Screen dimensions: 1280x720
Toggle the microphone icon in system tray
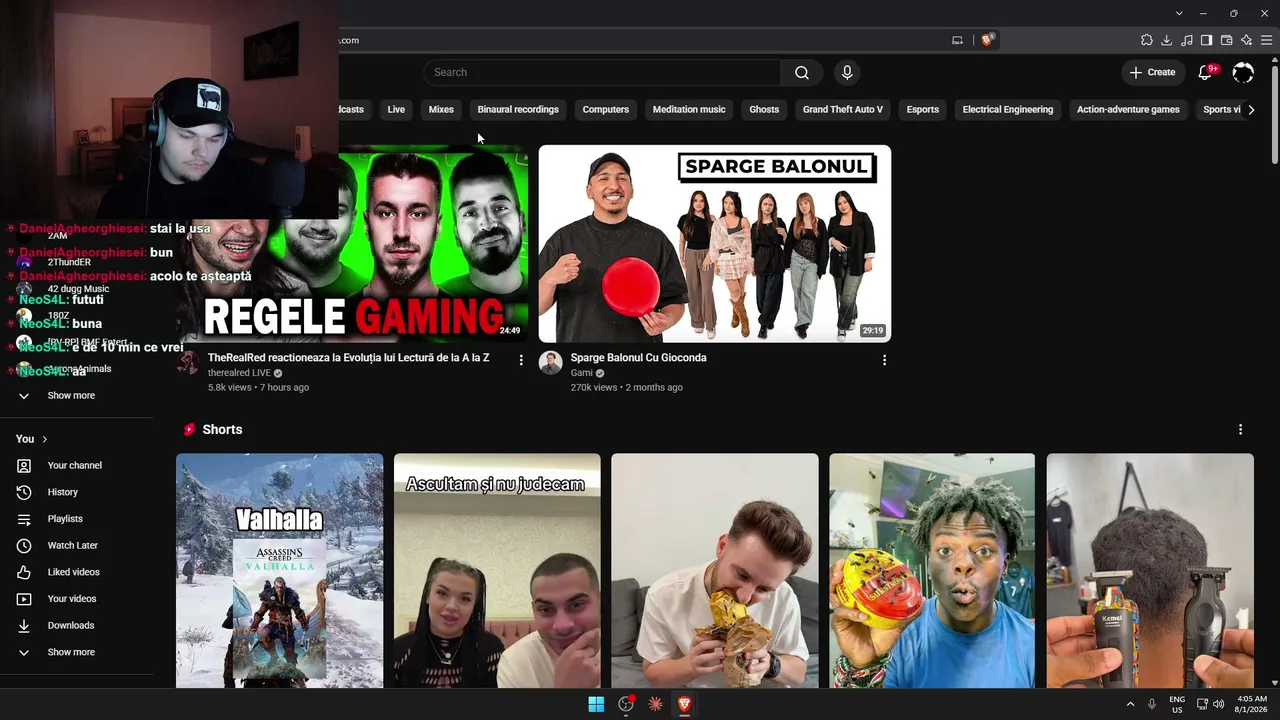pyautogui.click(x=1152, y=704)
